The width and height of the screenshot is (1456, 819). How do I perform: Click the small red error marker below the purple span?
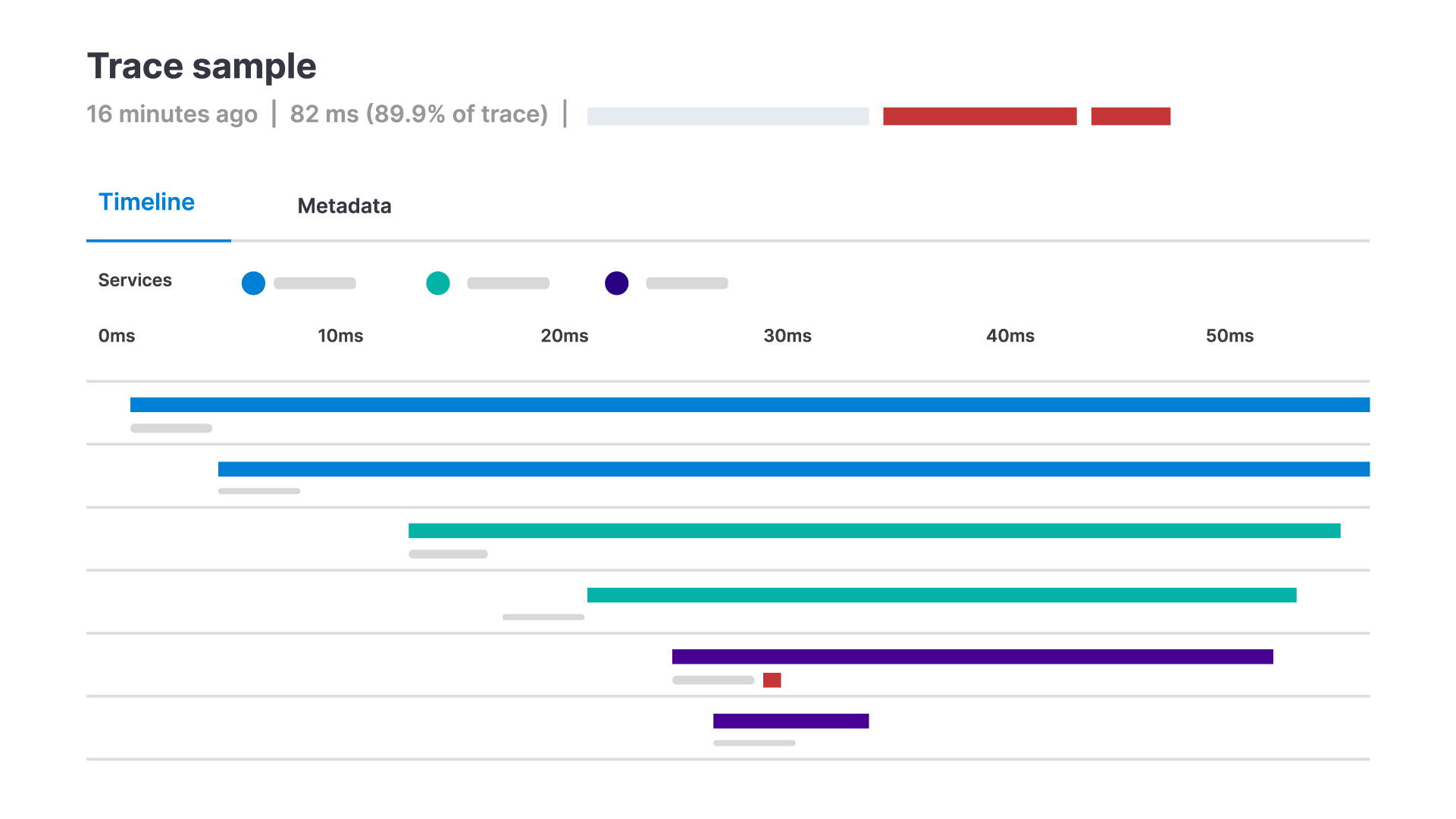click(772, 680)
